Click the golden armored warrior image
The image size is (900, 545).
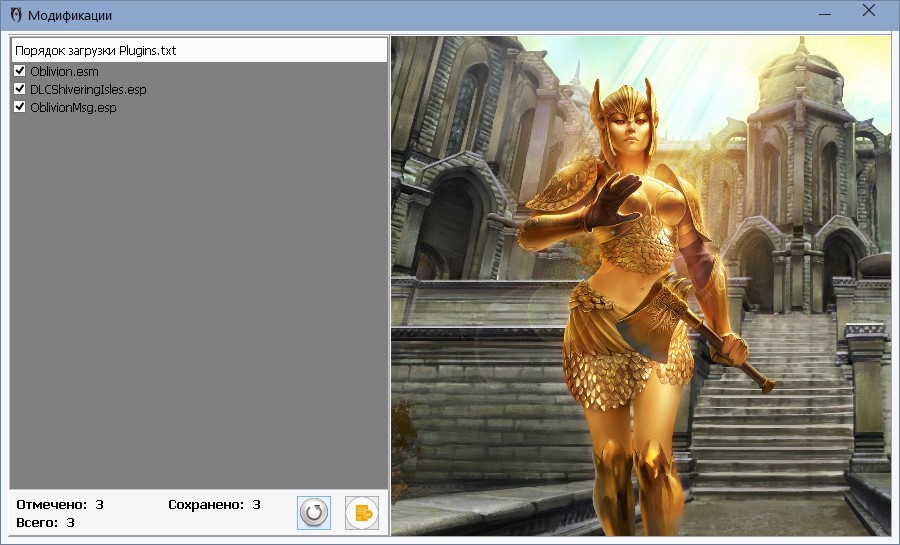coord(630,300)
